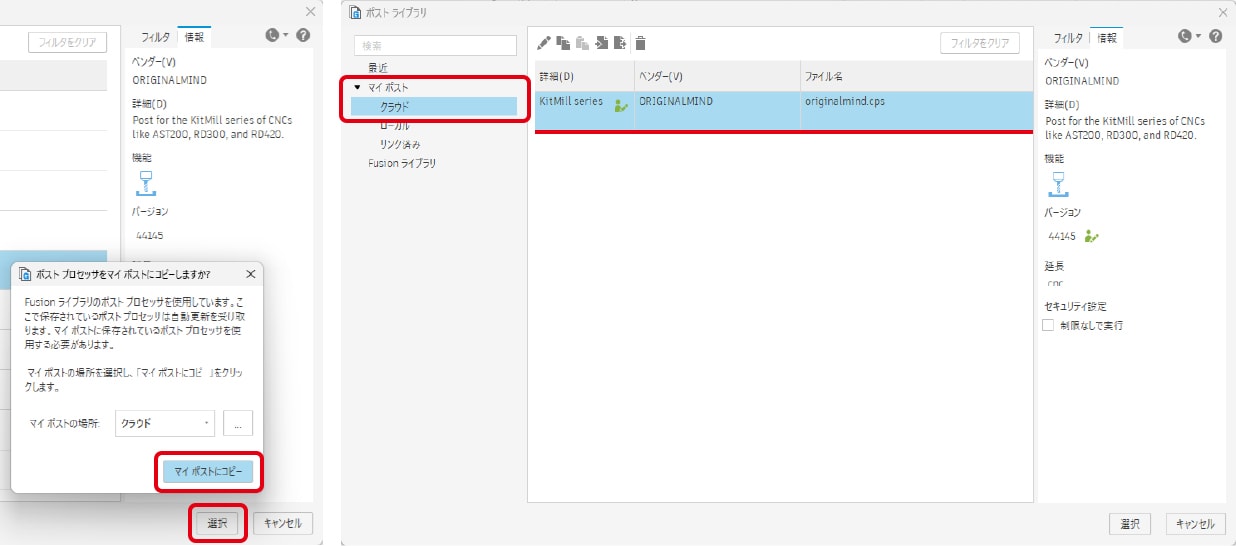Open the マイ ポストの場所 dropdown
The width and height of the screenshot is (1236, 546).
pos(166,423)
